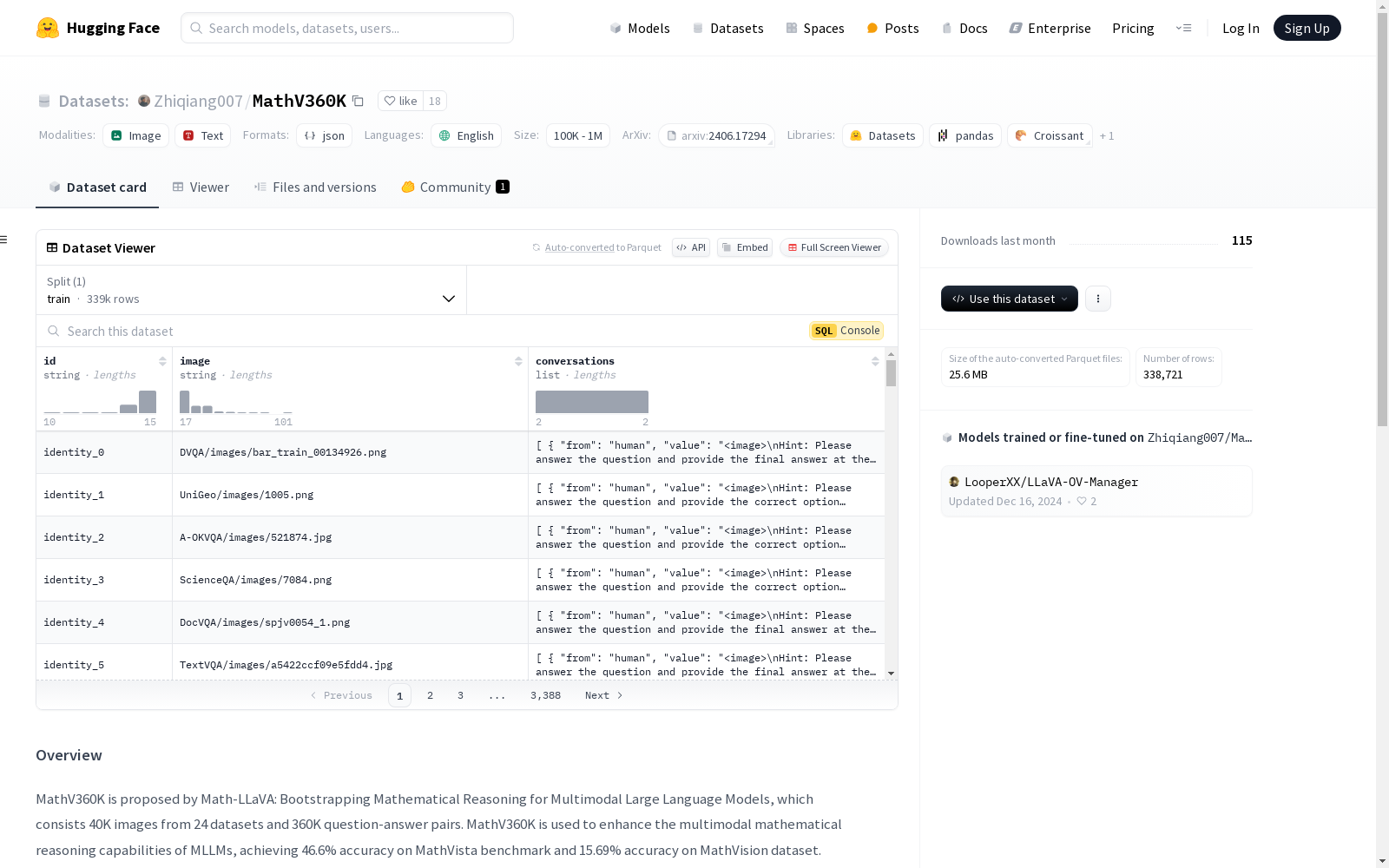Switch to the Viewer tab
This screenshot has width=1389, height=868.
(201, 187)
